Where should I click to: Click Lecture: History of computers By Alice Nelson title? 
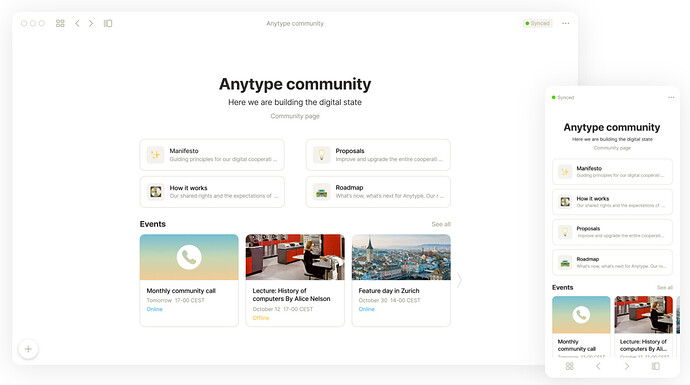291,295
